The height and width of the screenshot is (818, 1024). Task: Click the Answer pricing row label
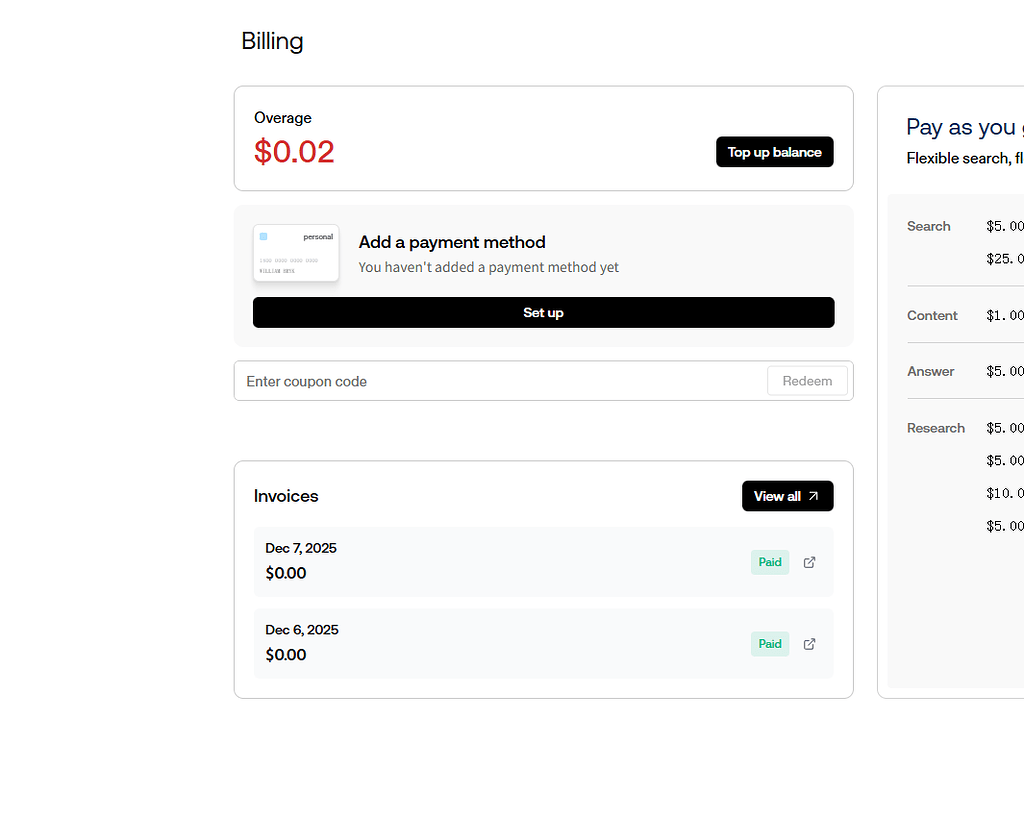coord(931,371)
